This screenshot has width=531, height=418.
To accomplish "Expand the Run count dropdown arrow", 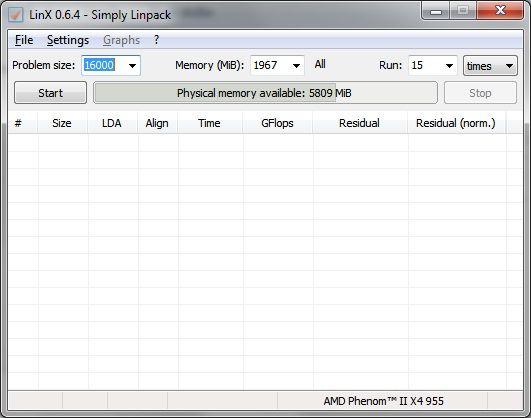I will coord(449,65).
